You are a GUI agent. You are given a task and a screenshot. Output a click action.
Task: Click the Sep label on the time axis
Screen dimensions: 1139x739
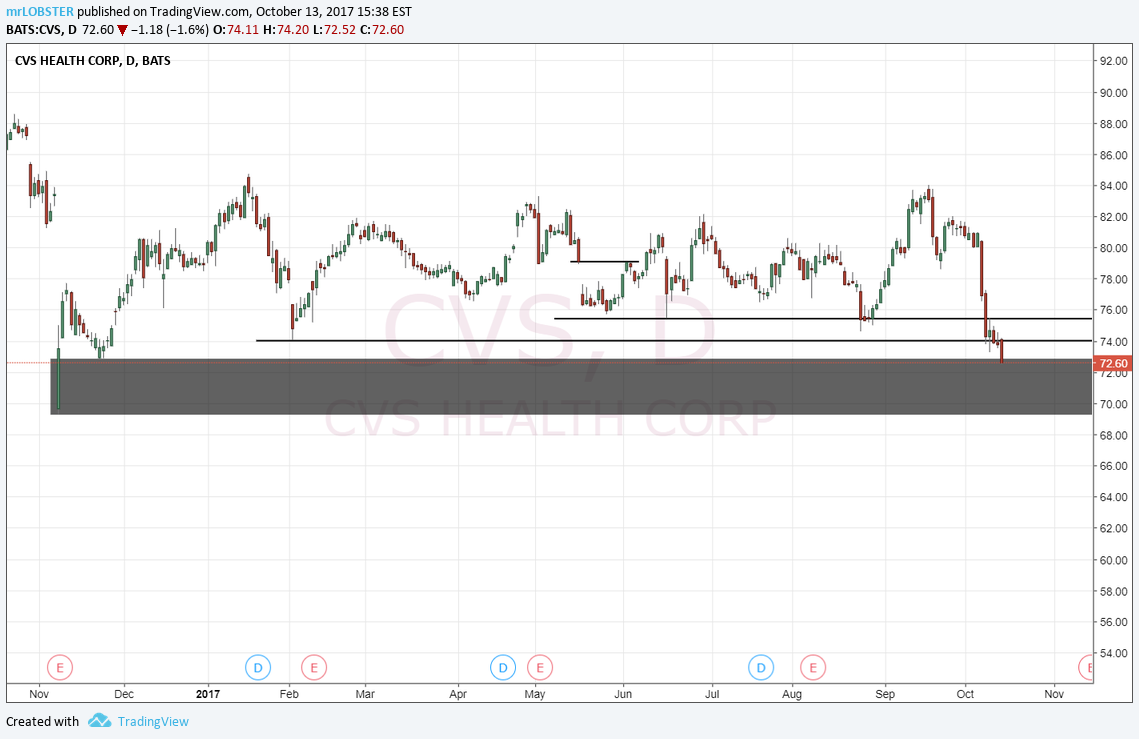(x=885, y=694)
